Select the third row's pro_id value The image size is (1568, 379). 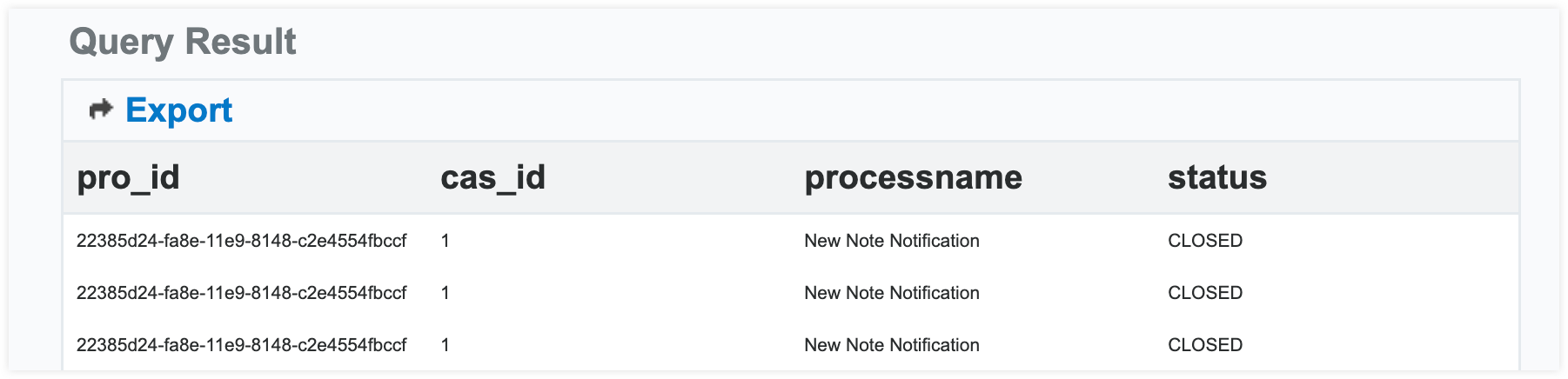(241, 345)
